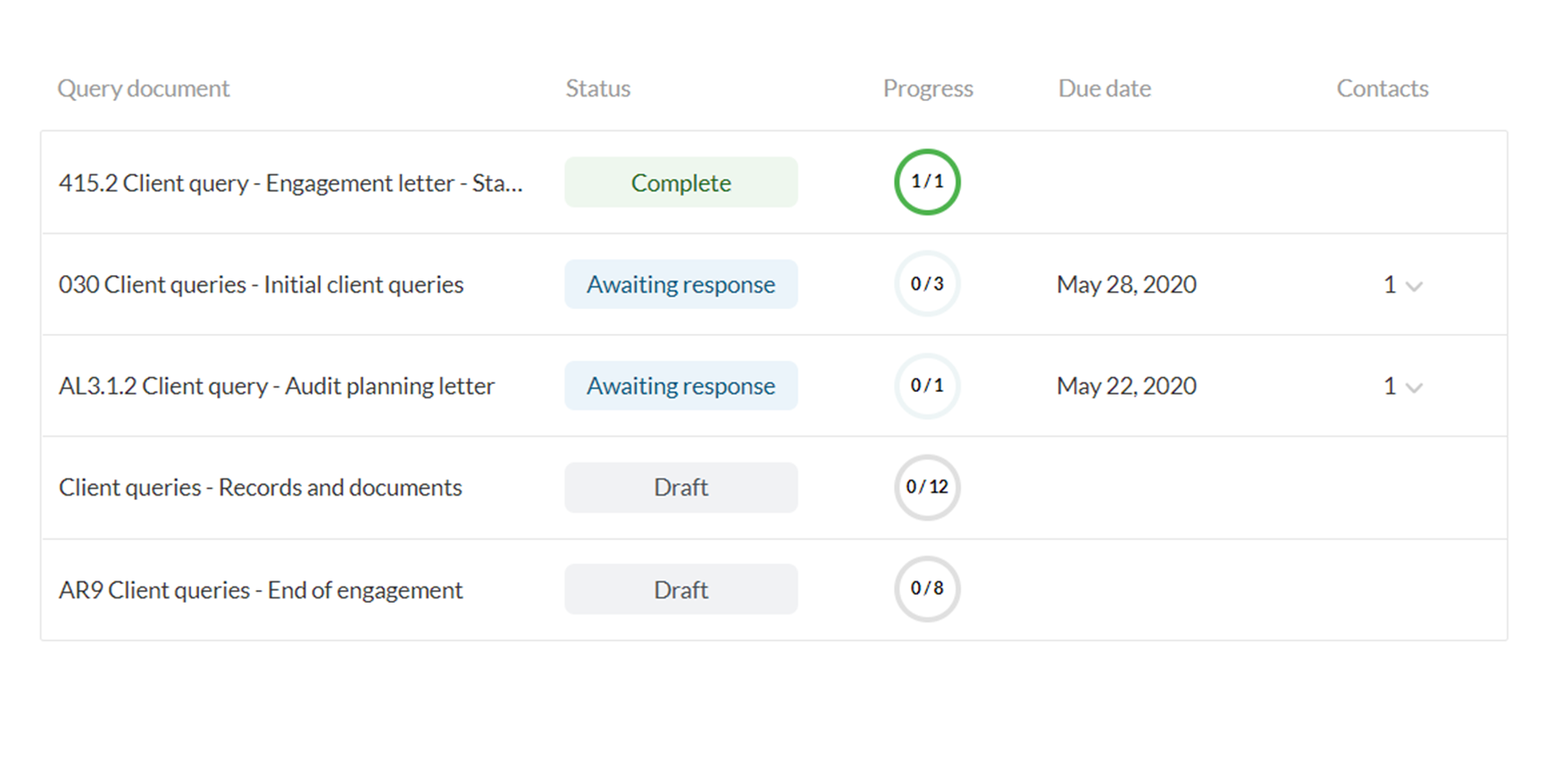
Task: Expand contacts for Initial client queries
Action: (1413, 286)
